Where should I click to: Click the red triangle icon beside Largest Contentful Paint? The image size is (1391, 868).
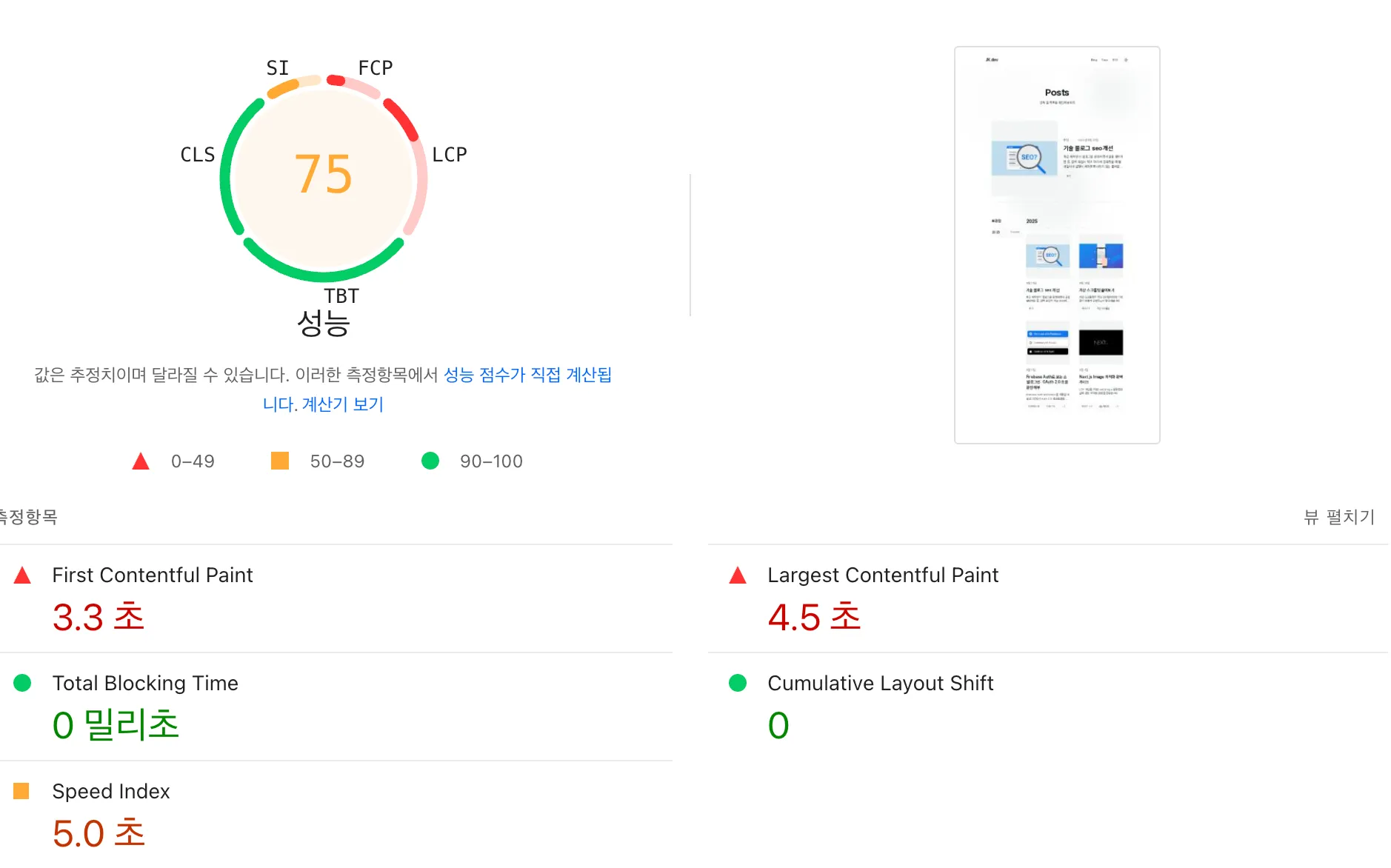(x=738, y=574)
